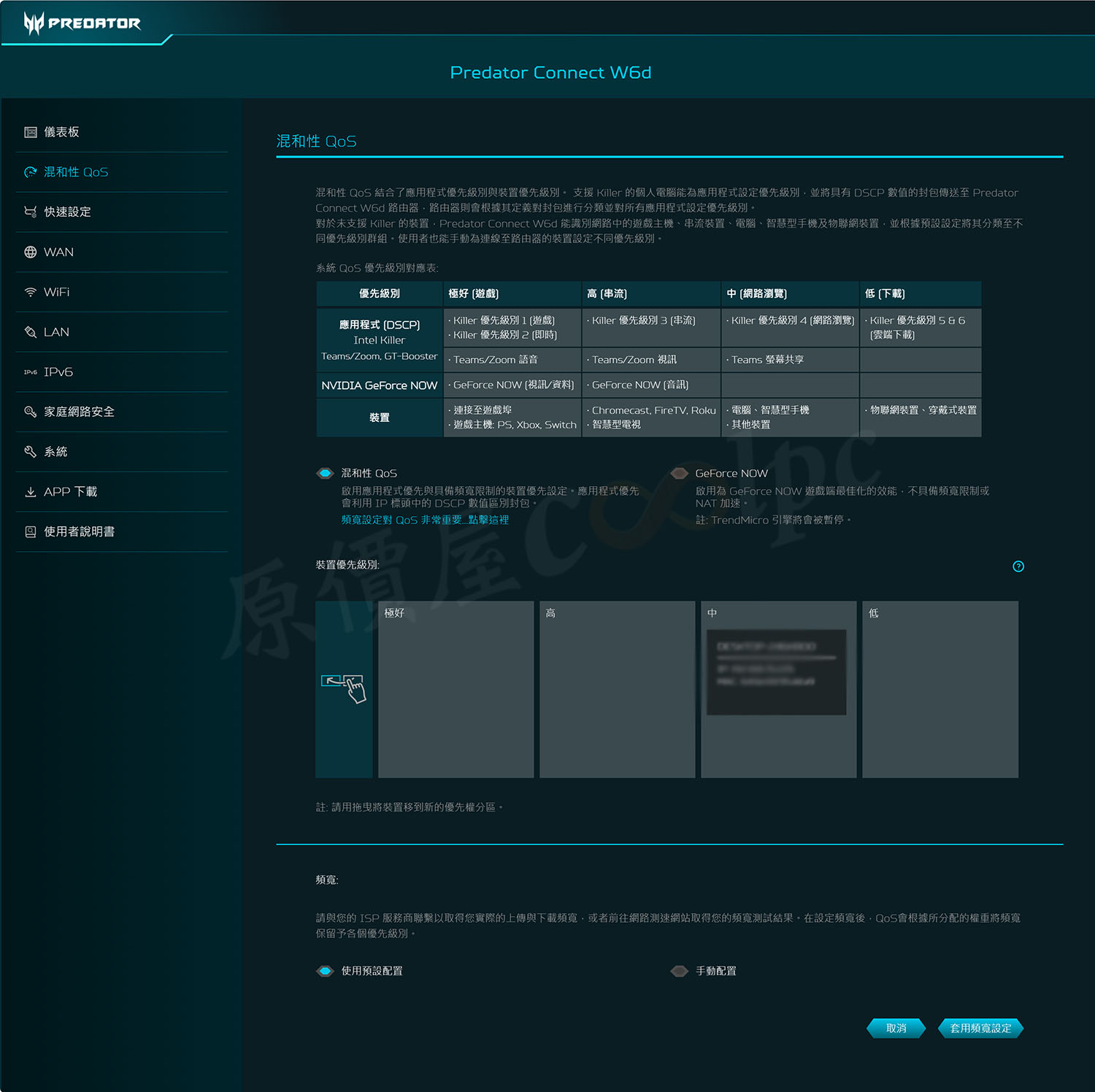Click the drag-and-drop hand icon

coord(344,688)
